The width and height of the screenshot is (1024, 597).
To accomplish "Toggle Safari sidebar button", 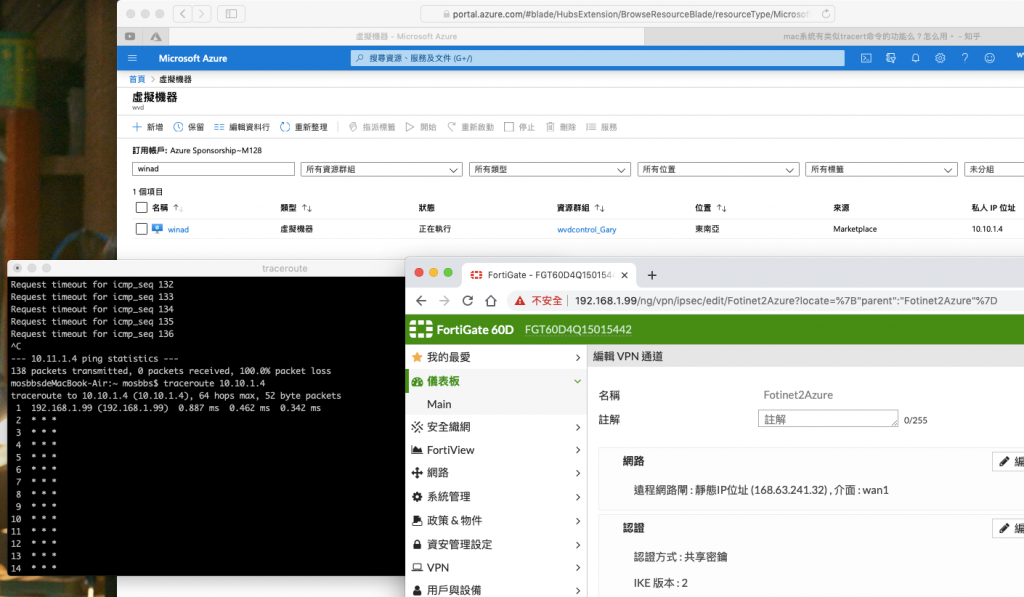I will click(231, 14).
